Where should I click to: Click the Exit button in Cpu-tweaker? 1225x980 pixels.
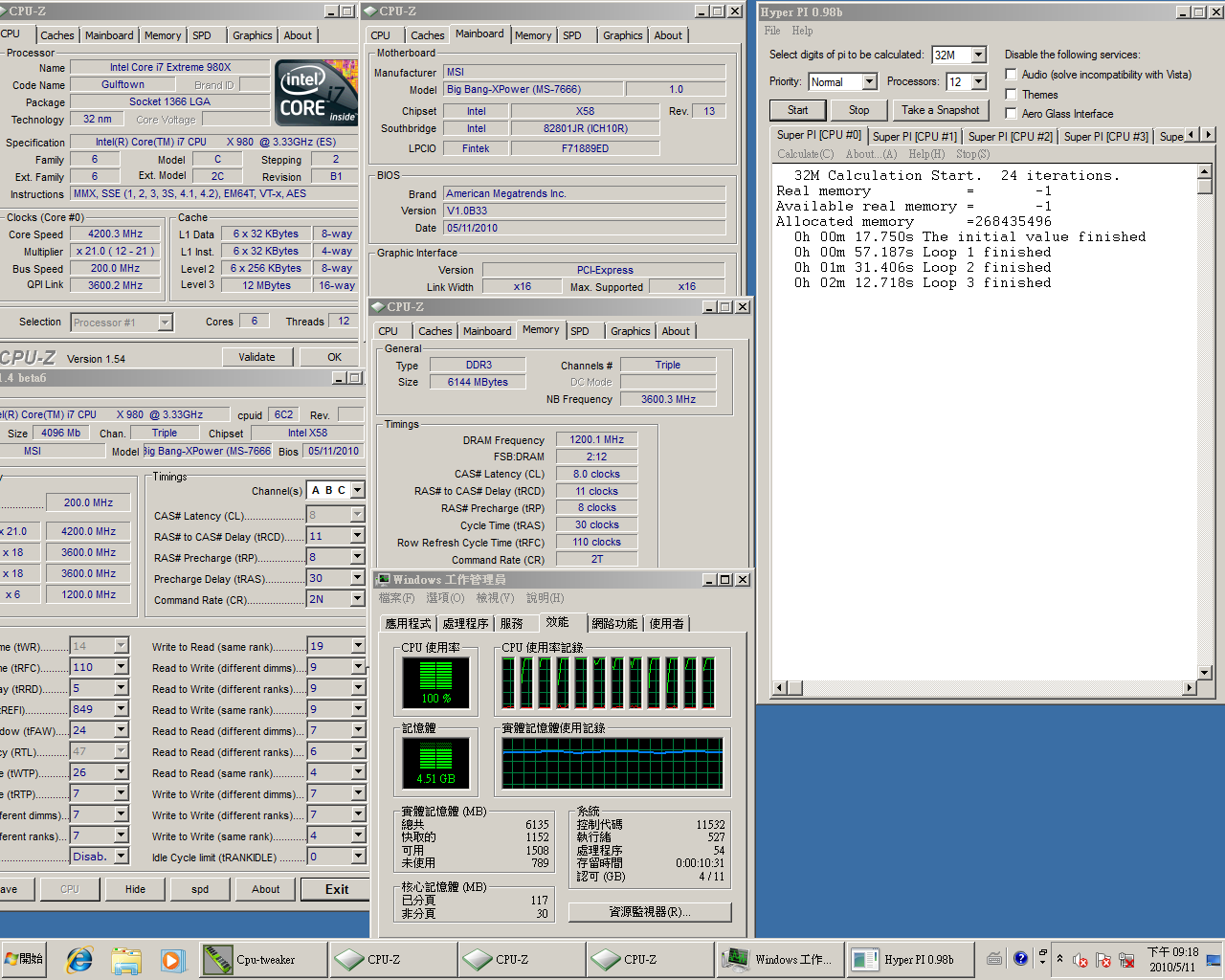coord(336,889)
